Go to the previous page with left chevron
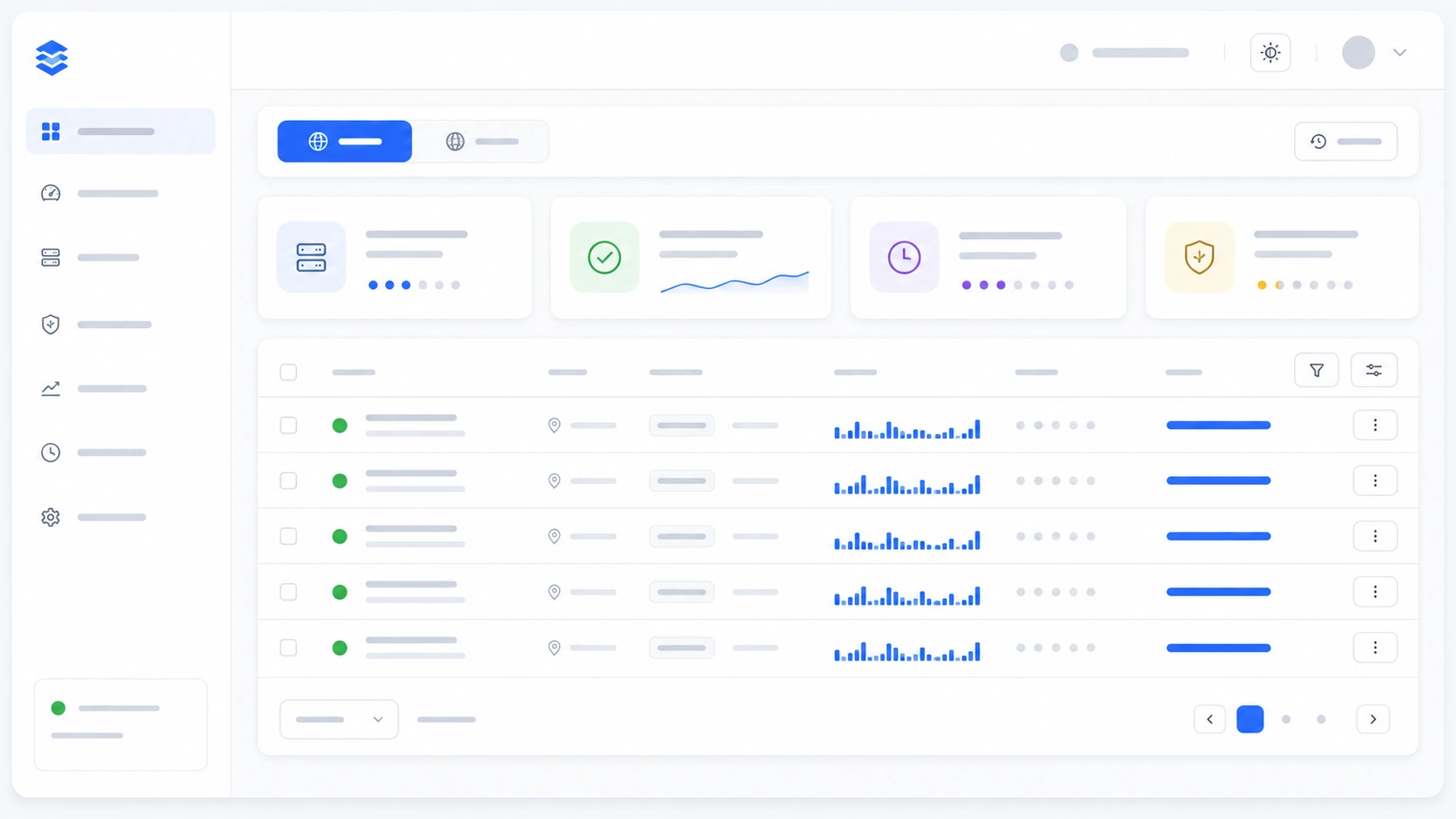This screenshot has height=819, width=1456. click(x=1210, y=720)
